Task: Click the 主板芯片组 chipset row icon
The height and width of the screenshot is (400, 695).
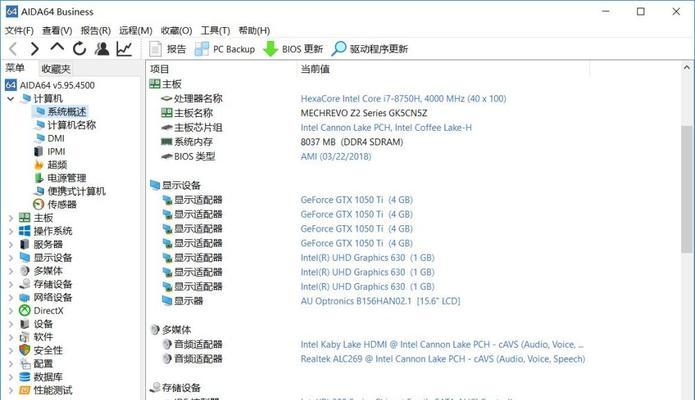Action: [166, 128]
